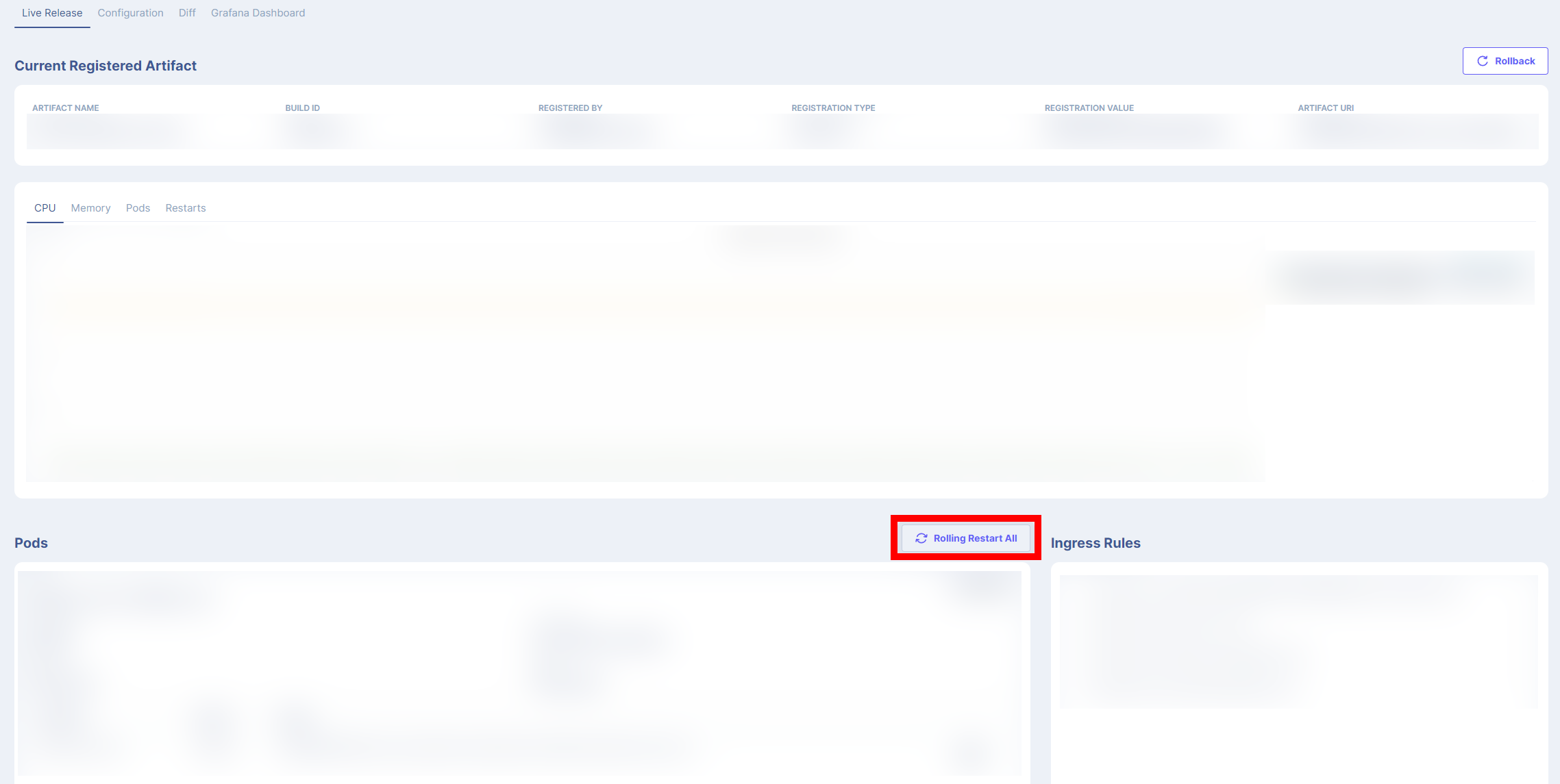Screen dimensions: 1560x784
Task: Click the Artifact URI column header
Action: (1325, 108)
